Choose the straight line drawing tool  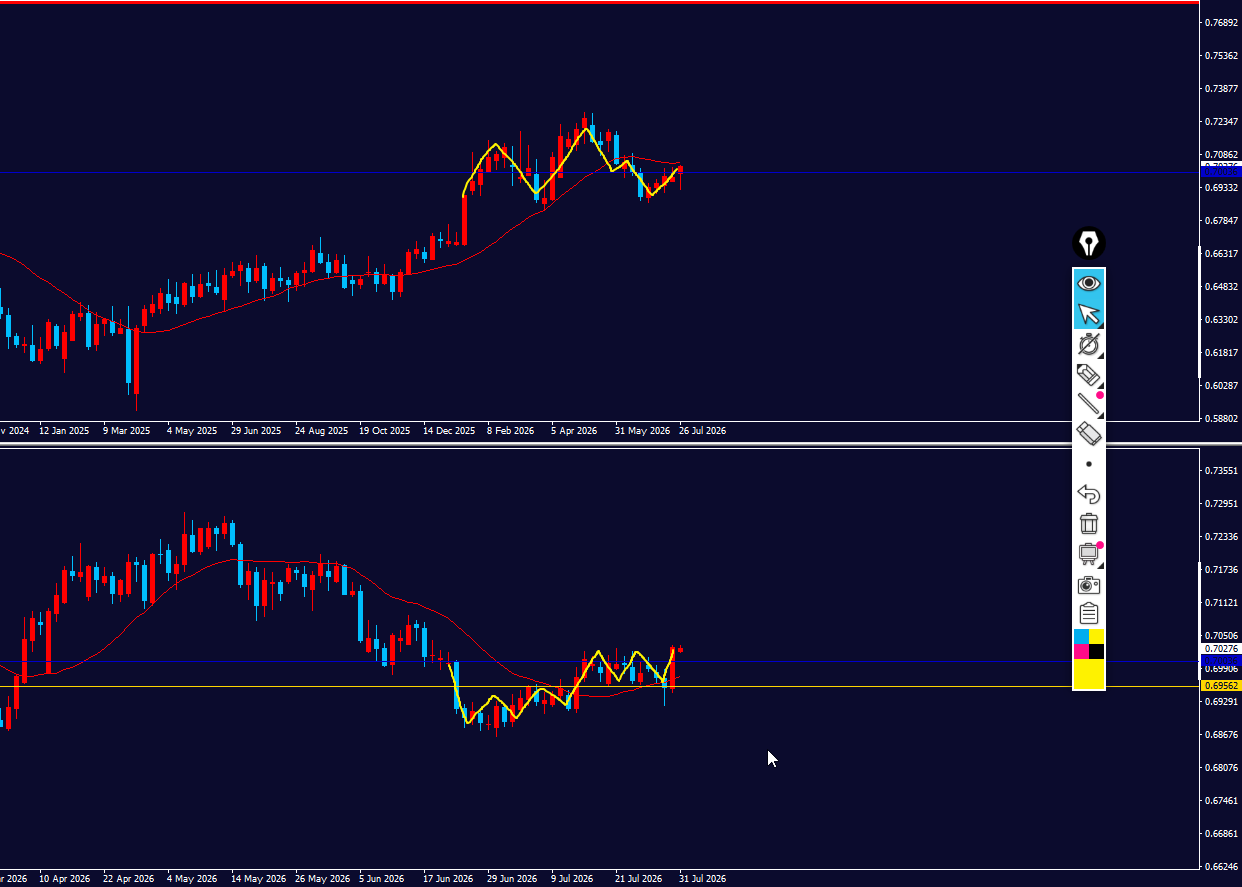(1088, 404)
